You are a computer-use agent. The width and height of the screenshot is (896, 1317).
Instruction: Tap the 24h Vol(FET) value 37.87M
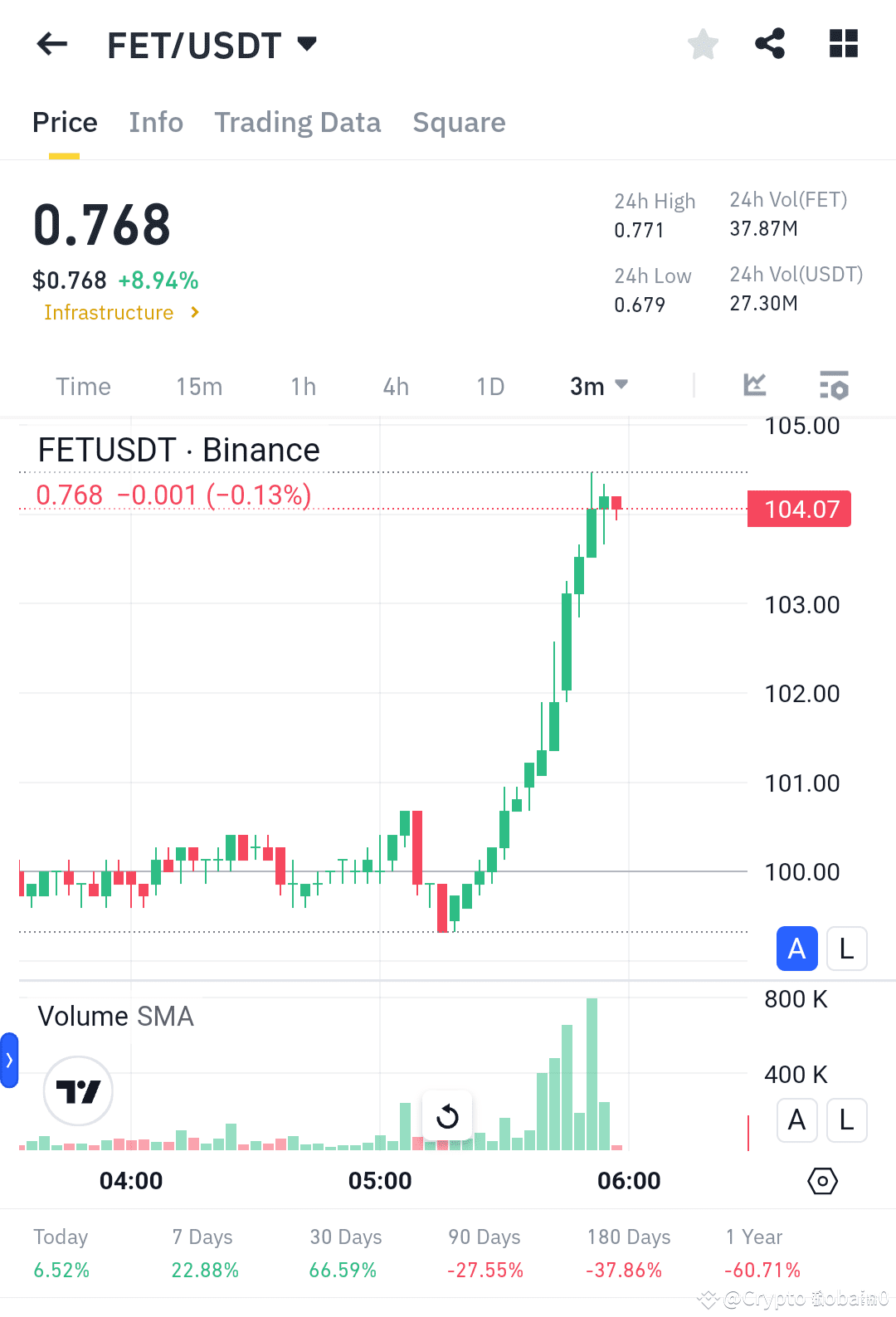(x=764, y=229)
